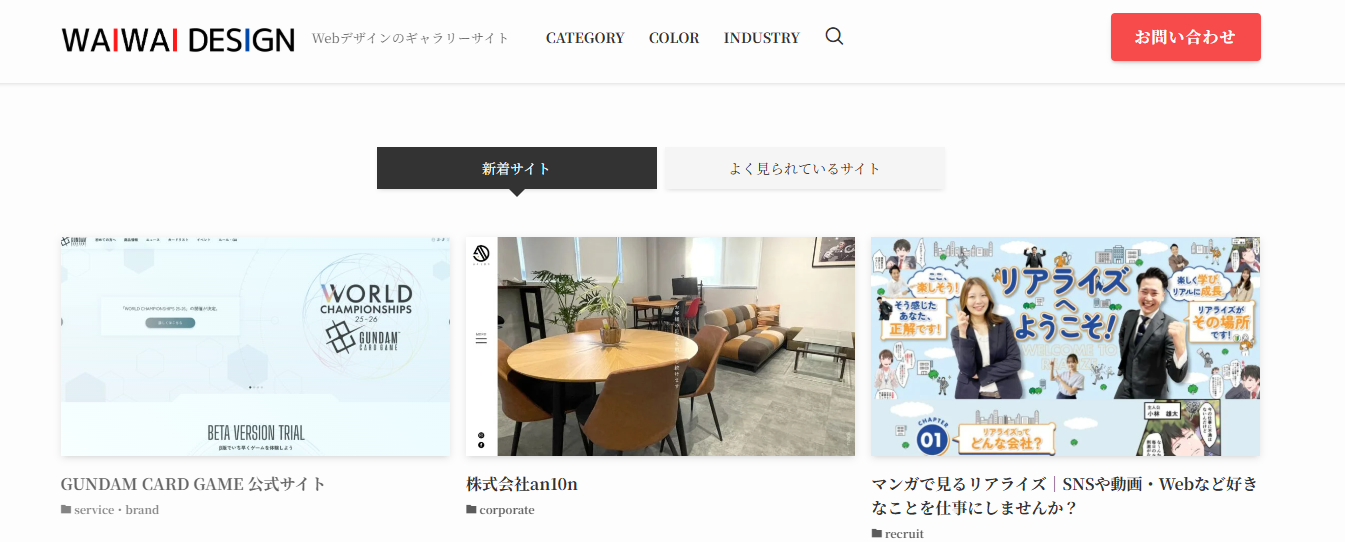Open the CATEGORY menu

coord(584,38)
